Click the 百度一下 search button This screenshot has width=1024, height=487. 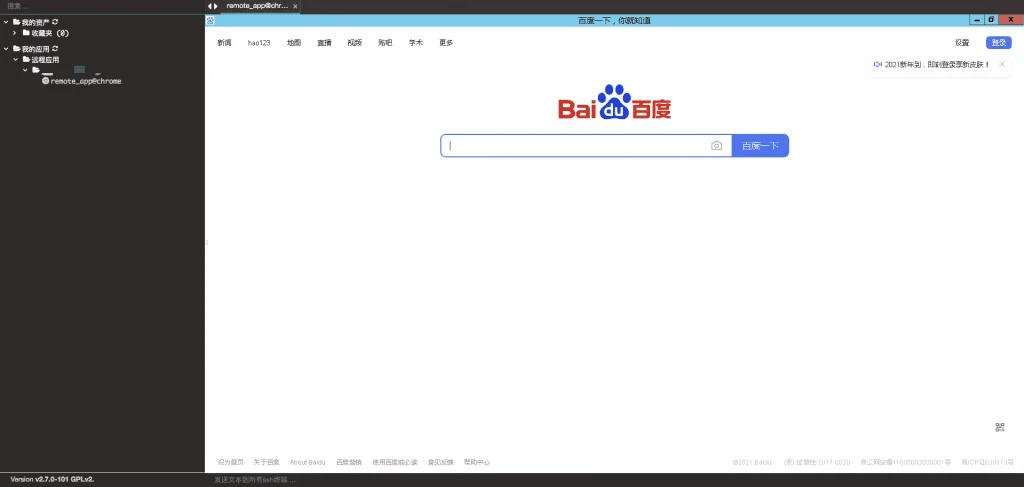click(760, 146)
